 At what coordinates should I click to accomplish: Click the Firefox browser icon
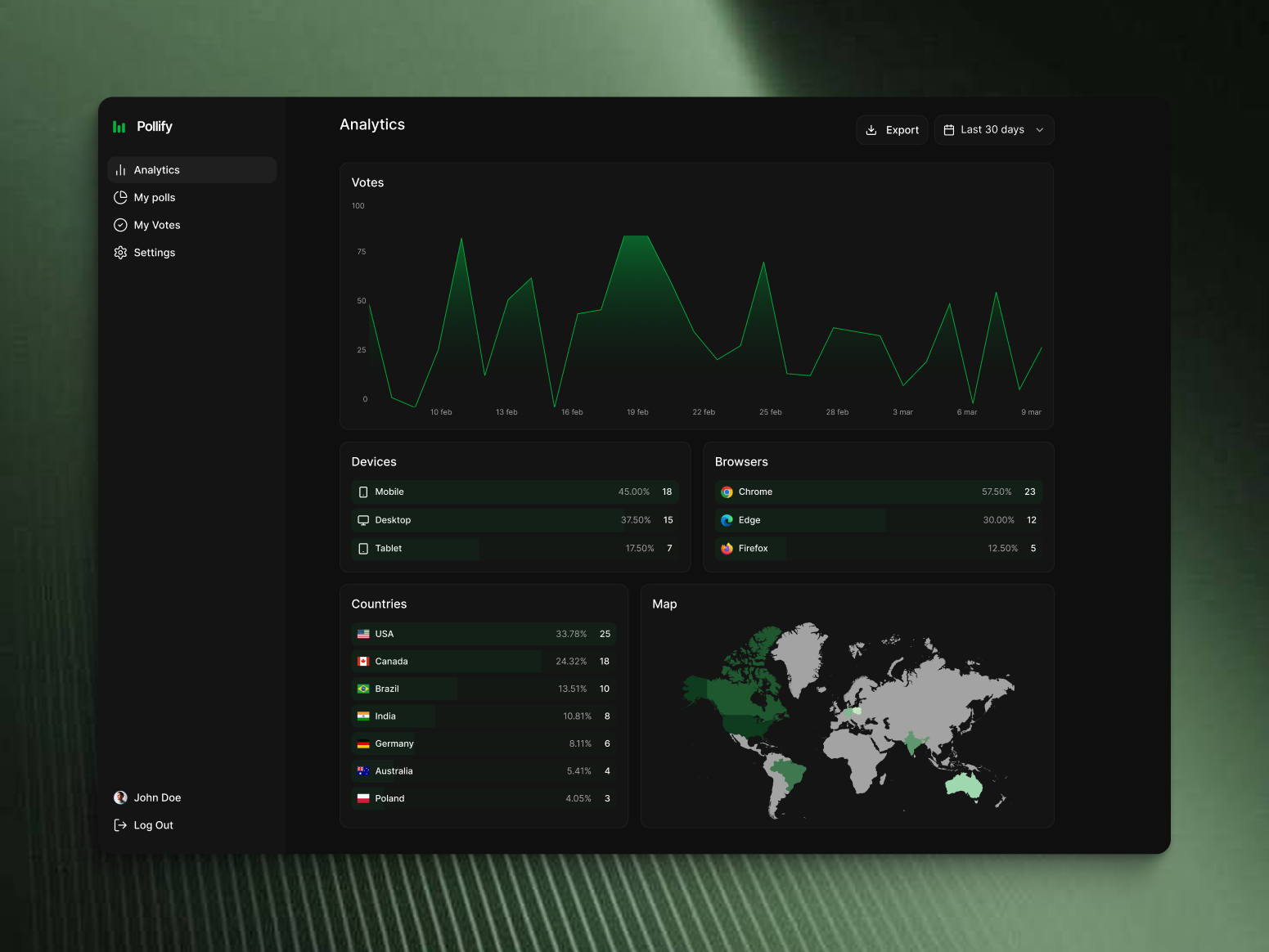727,549
